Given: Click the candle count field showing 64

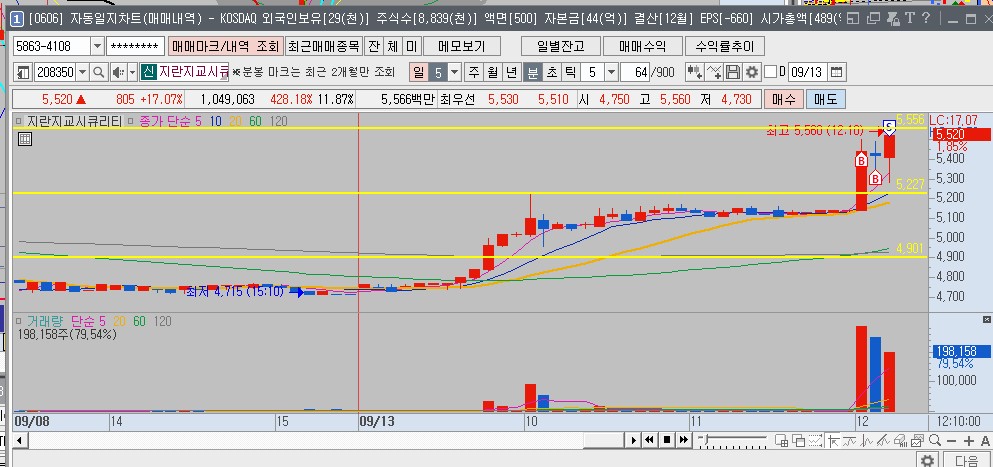Looking at the screenshot, I should point(636,72).
